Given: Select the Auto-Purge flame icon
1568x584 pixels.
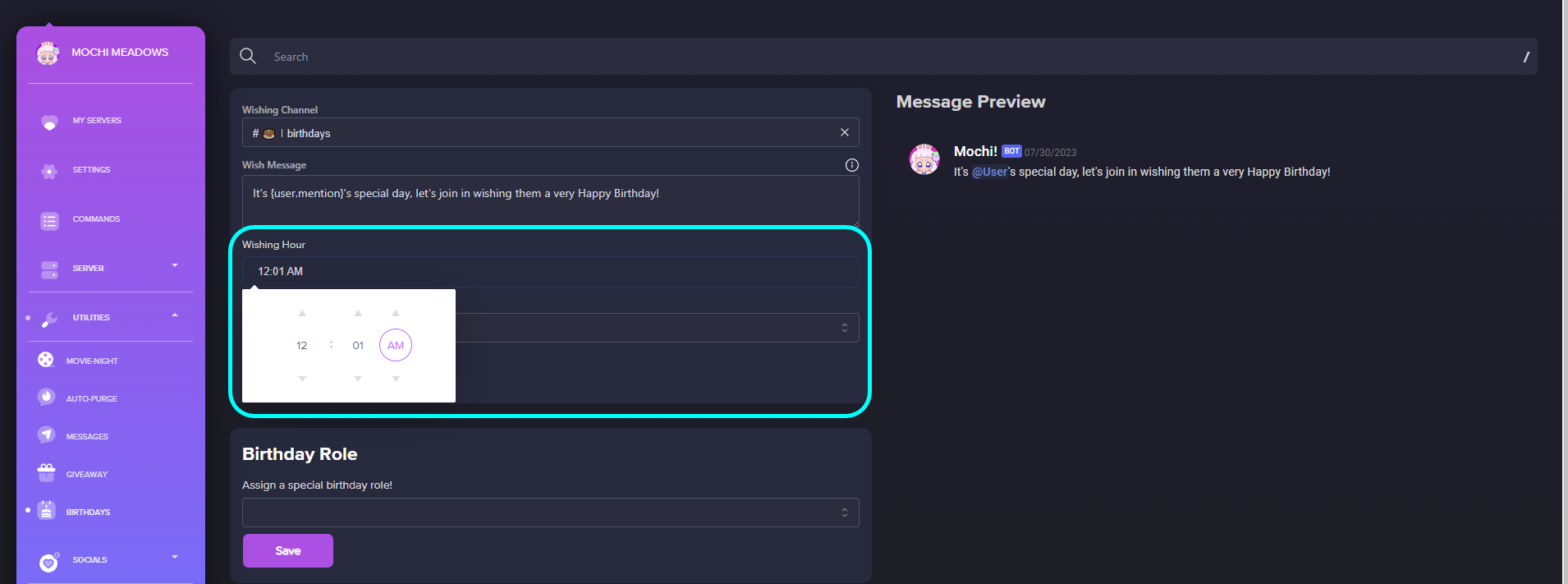Looking at the screenshot, I should point(46,398).
